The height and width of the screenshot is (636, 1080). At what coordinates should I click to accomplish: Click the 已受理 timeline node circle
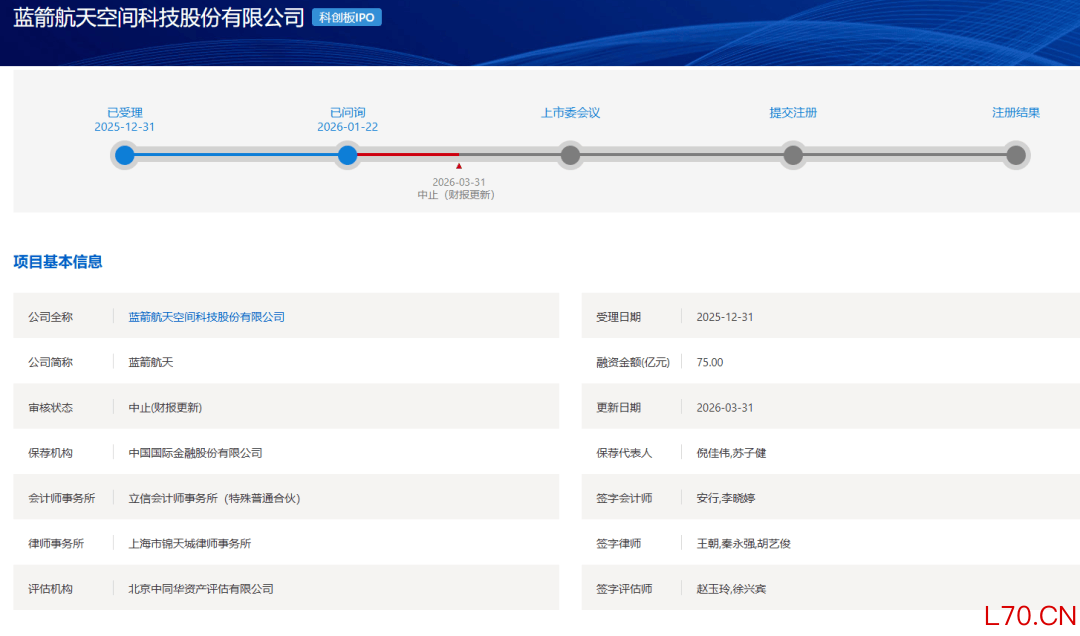[x=125, y=155]
